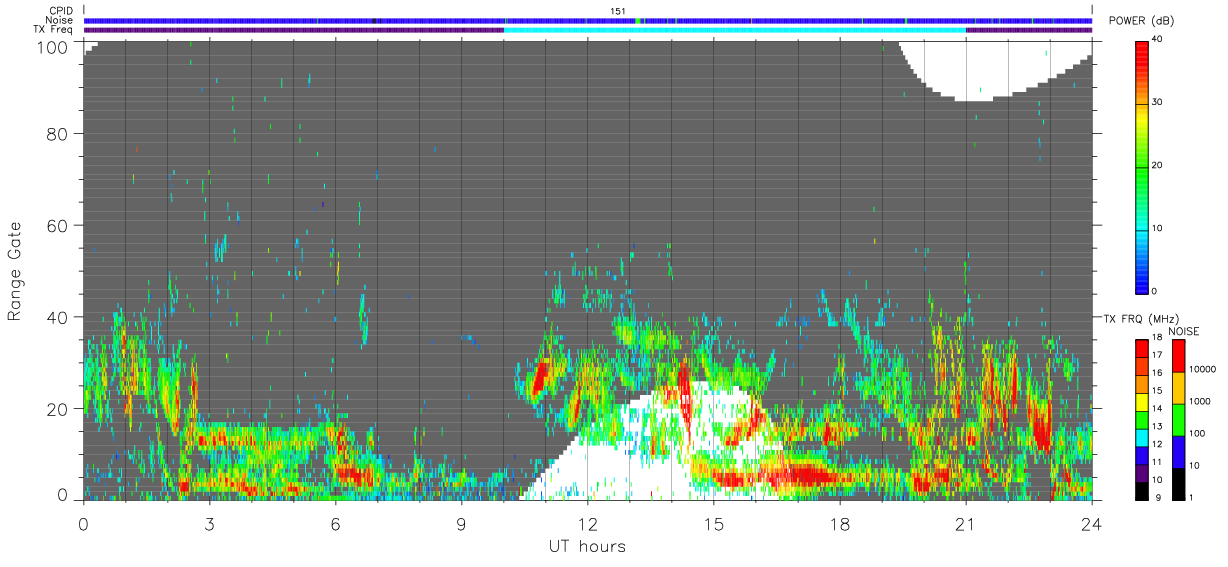Click the 20 tick on POWER scale

pos(1158,165)
